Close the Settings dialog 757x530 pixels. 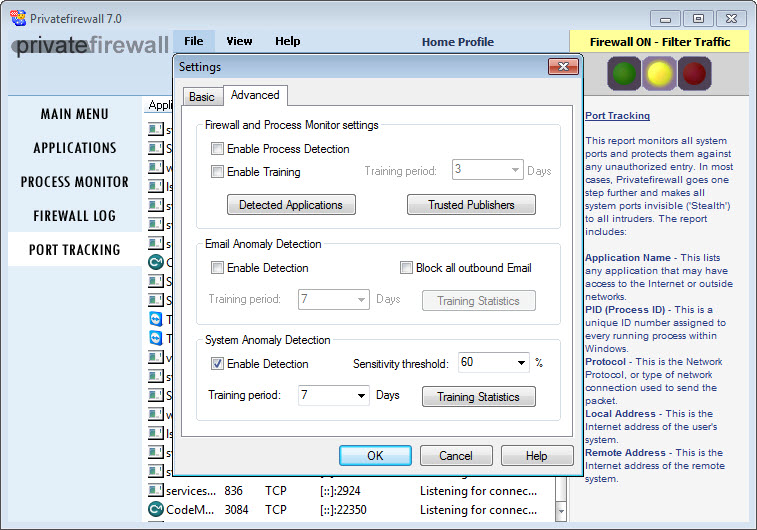click(x=563, y=67)
